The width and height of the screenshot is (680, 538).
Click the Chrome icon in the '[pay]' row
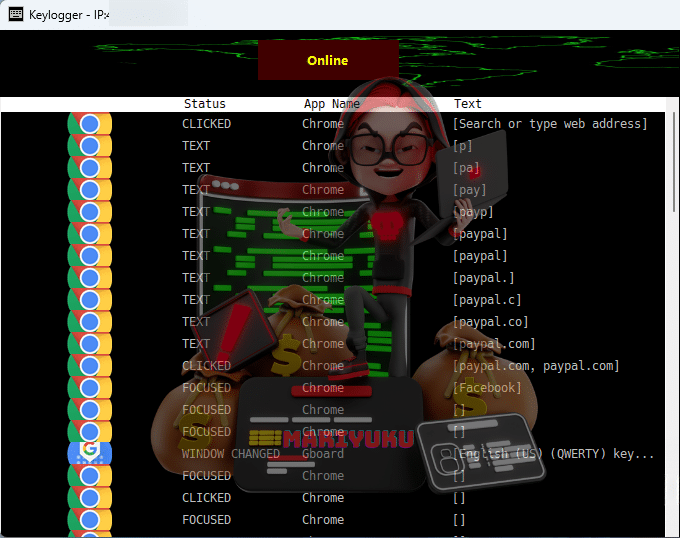click(x=89, y=190)
